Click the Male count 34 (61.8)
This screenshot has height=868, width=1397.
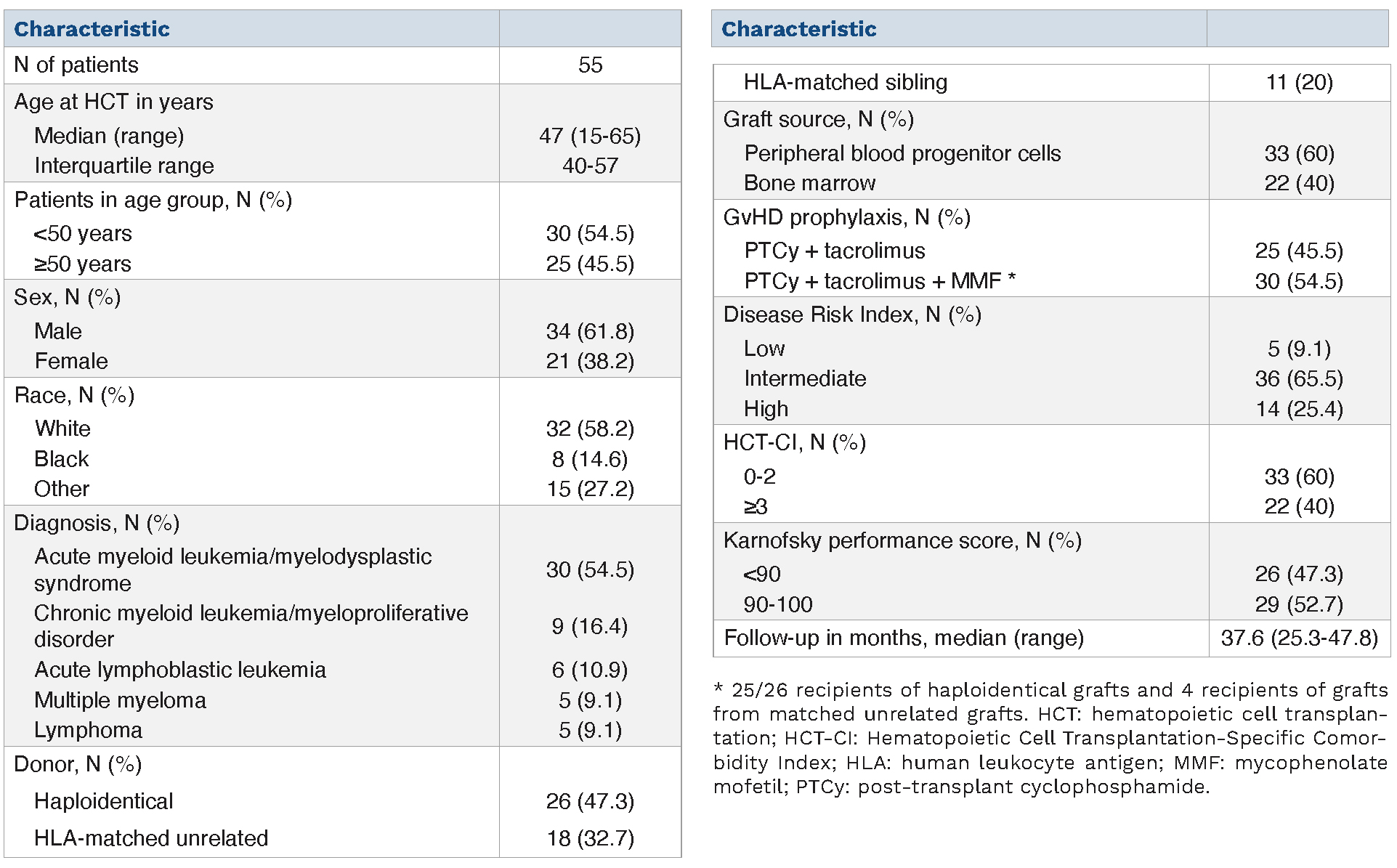point(590,331)
